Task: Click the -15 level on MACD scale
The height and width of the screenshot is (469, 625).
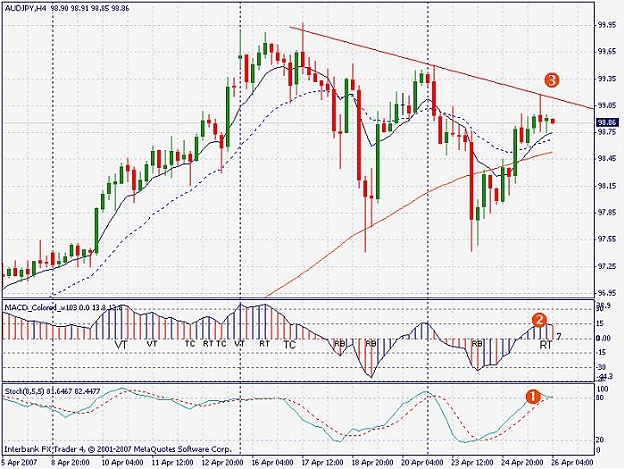Action: pos(602,352)
